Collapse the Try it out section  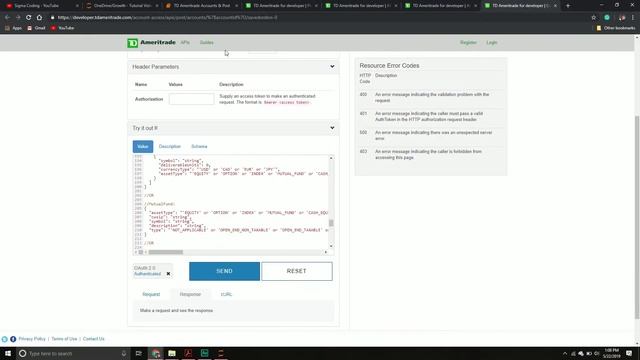pyautogui.click(x=332, y=128)
